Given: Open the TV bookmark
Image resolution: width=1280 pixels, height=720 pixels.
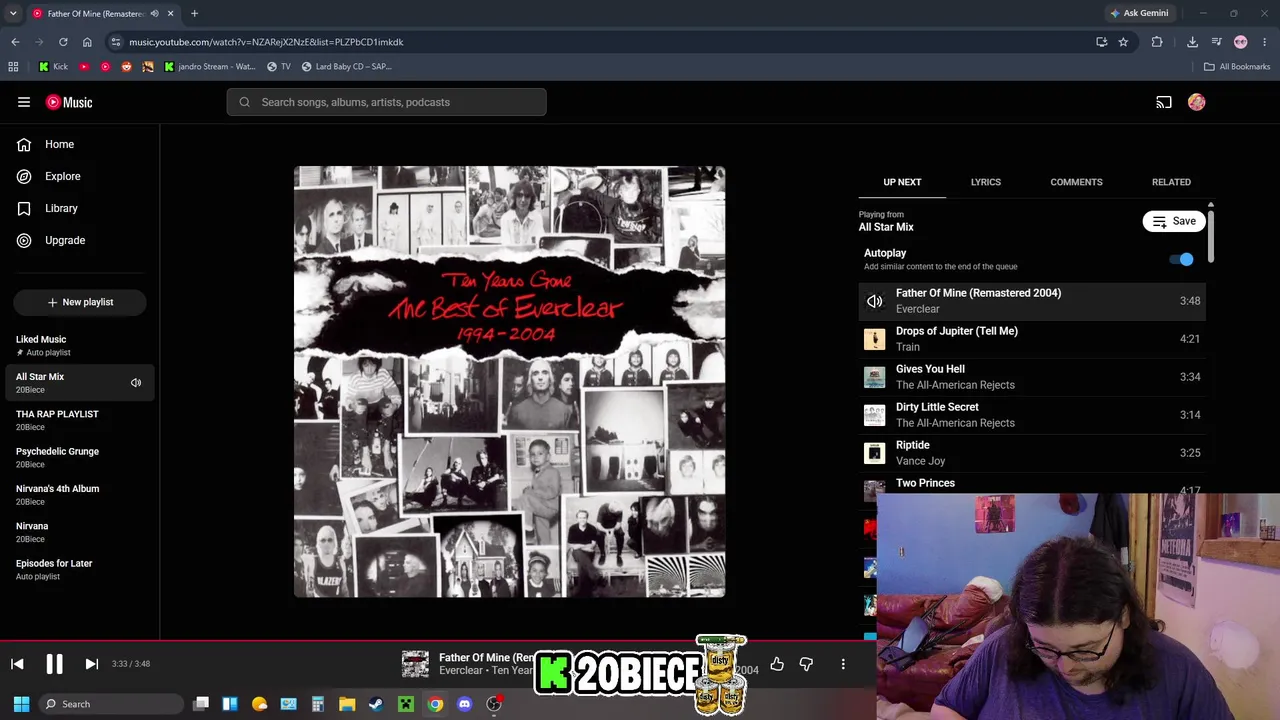Looking at the screenshot, I should pyautogui.click(x=278, y=67).
